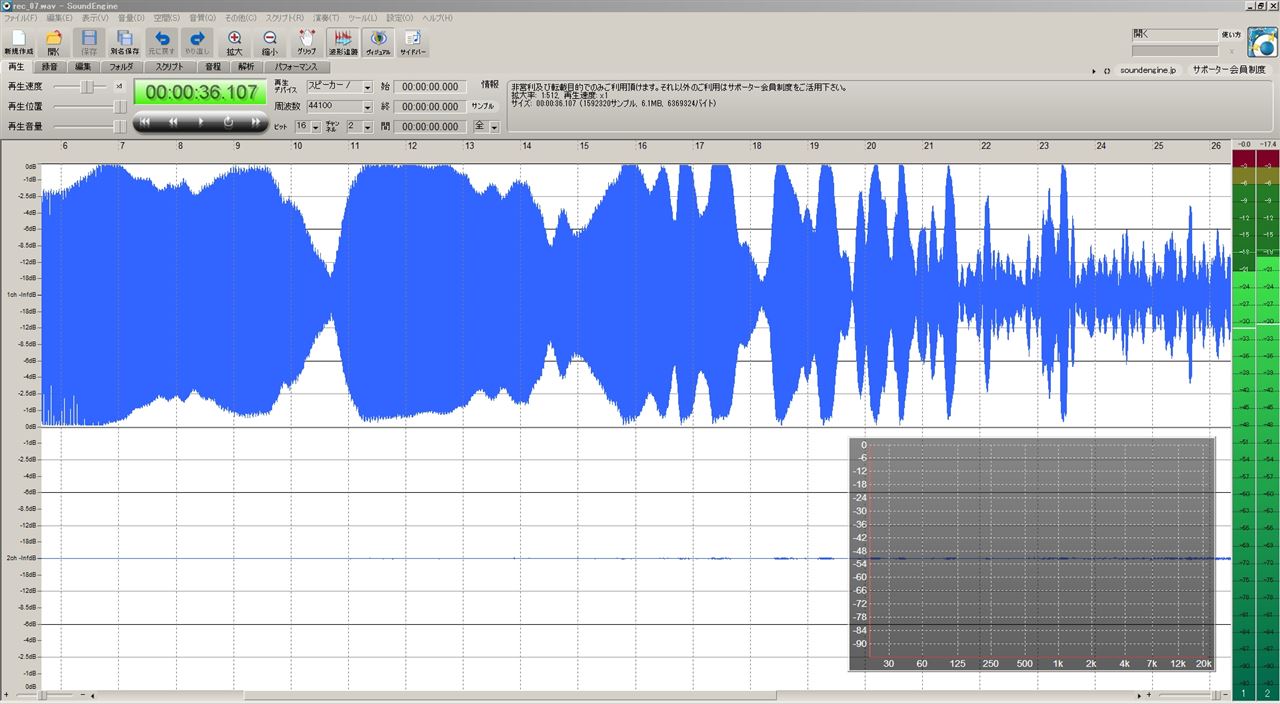
Task: Click the 新規作成 (new file) icon
Action: click(18, 42)
